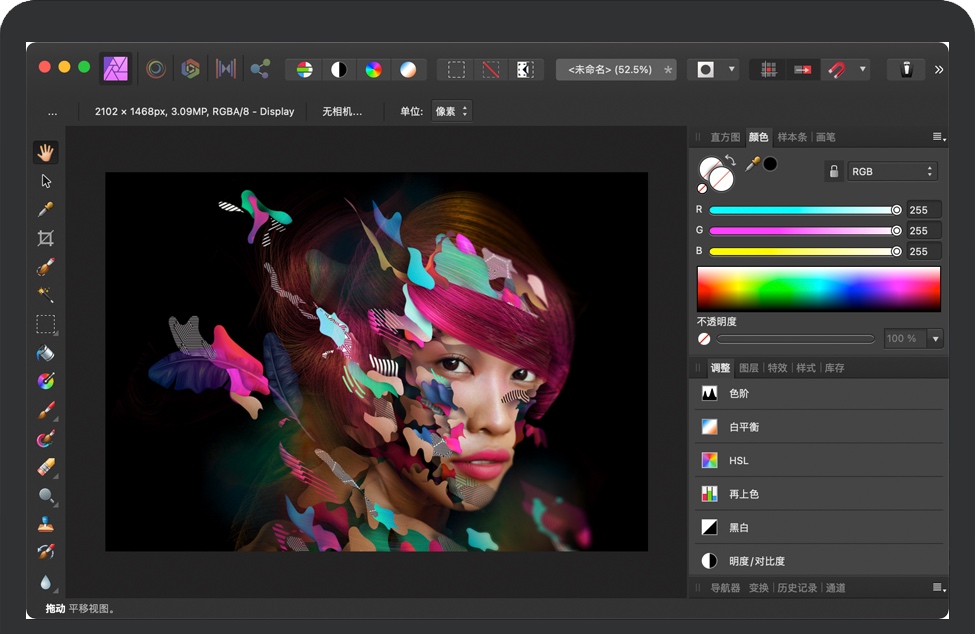This screenshot has height=634, width=975.
Task: Select the Move arrow tool
Action: (45, 181)
